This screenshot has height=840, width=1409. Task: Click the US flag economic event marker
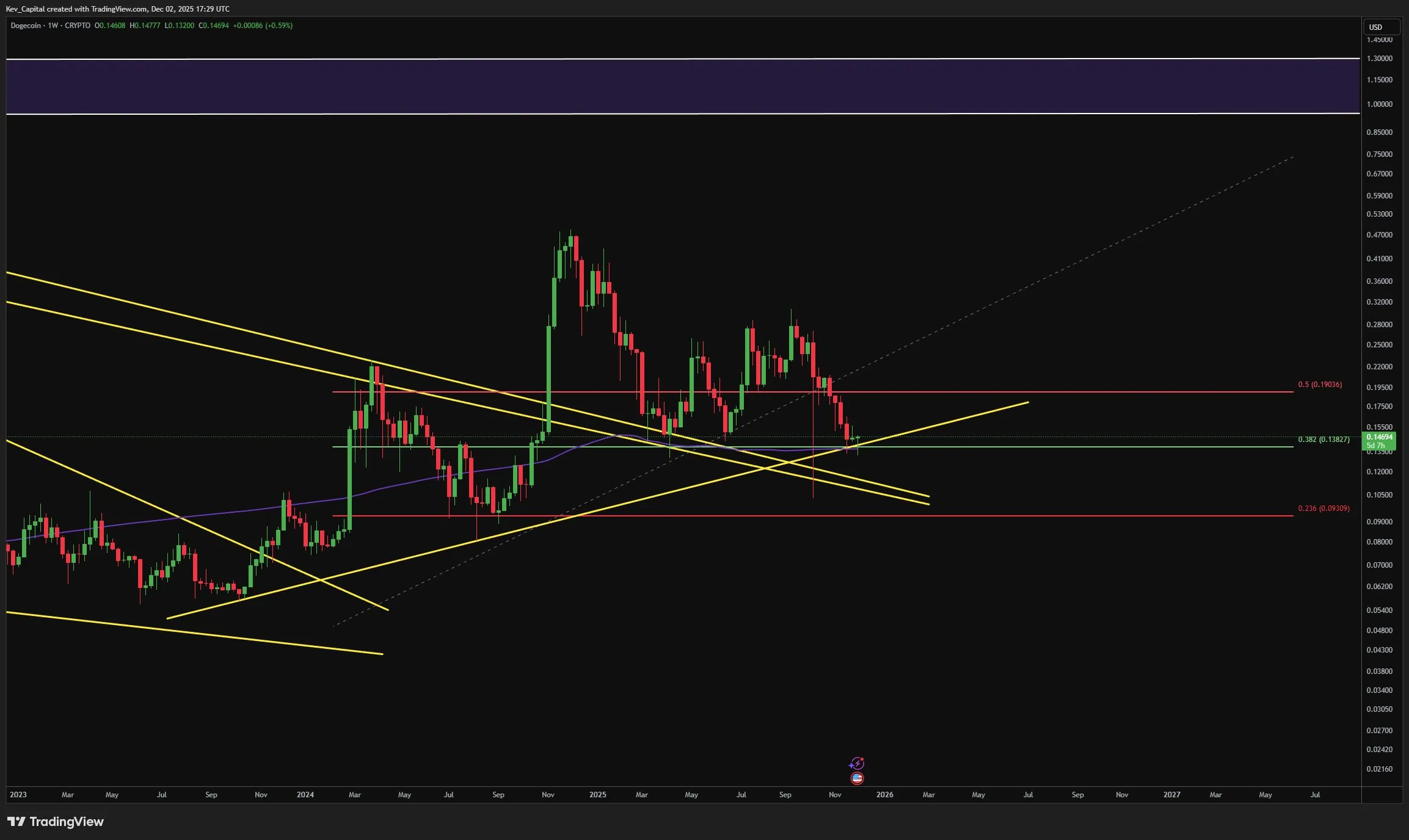857,778
